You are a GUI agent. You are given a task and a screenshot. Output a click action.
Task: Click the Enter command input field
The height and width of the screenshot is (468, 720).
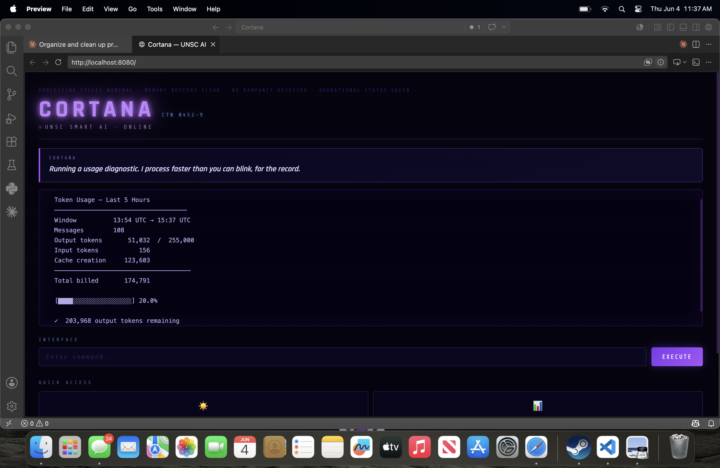[x=343, y=357]
